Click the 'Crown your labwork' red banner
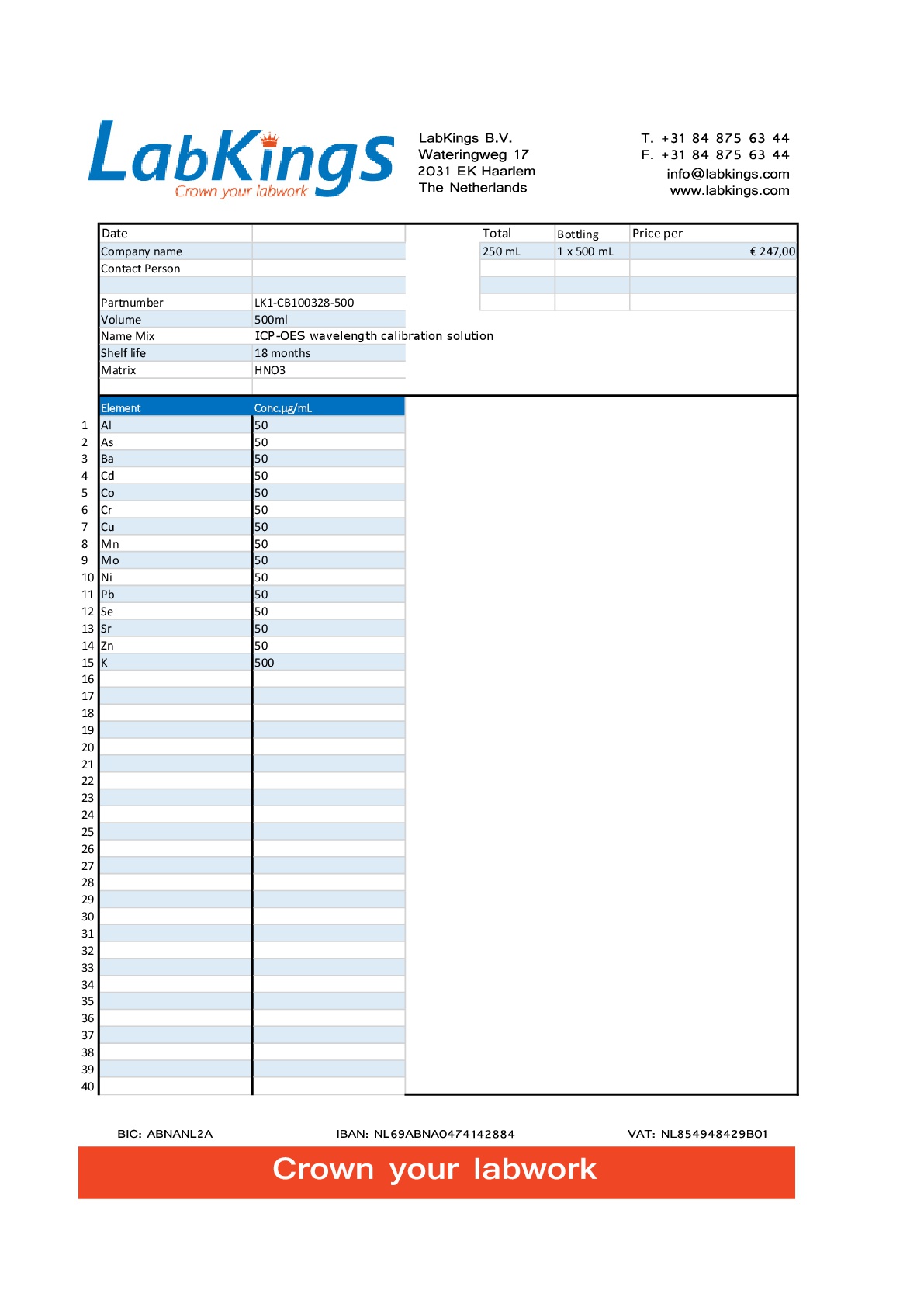This screenshot has width=924, height=1307. 437,1173
